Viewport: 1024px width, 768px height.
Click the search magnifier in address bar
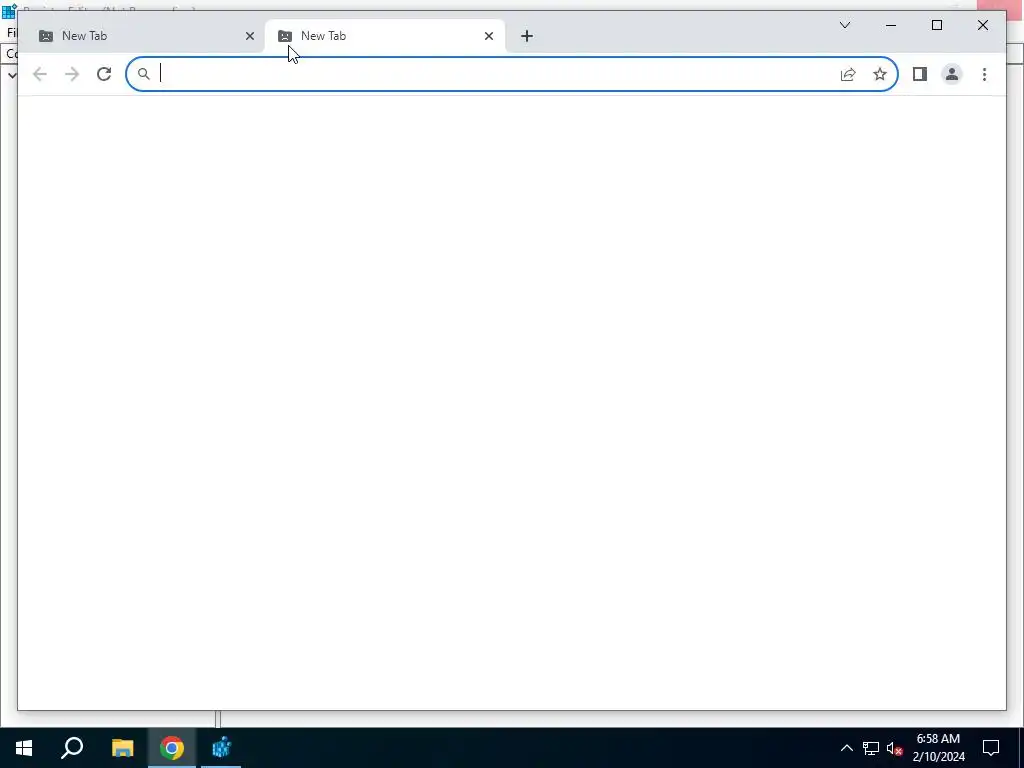(x=144, y=74)
